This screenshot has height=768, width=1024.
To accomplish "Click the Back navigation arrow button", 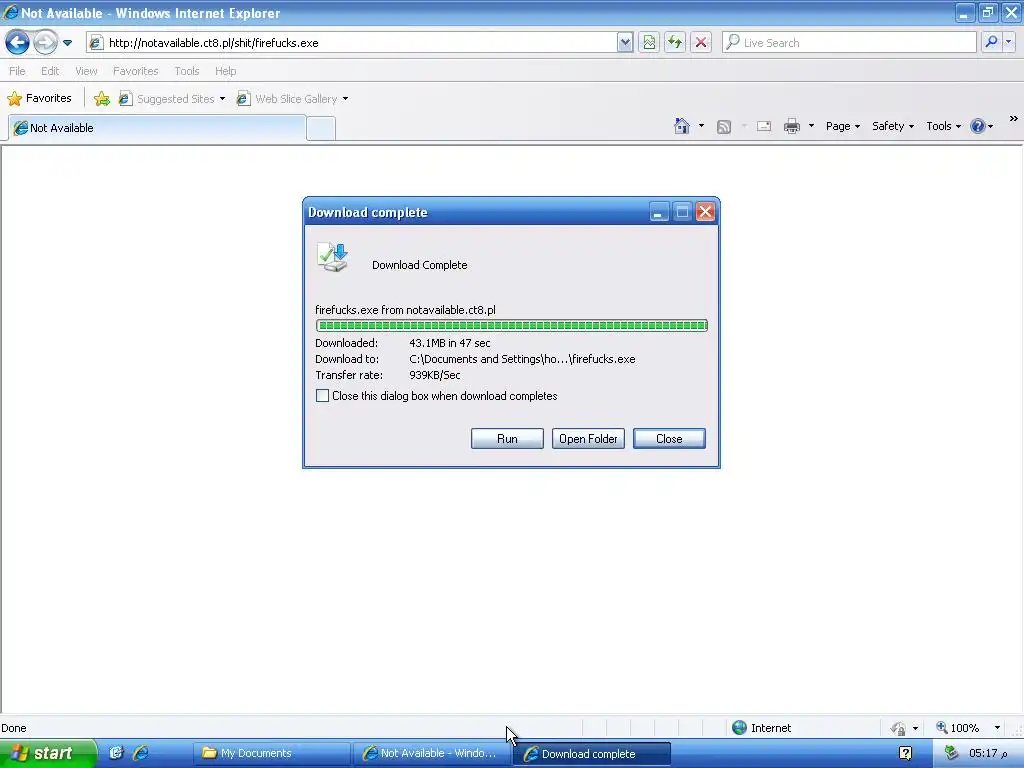I will pos(18,42).
